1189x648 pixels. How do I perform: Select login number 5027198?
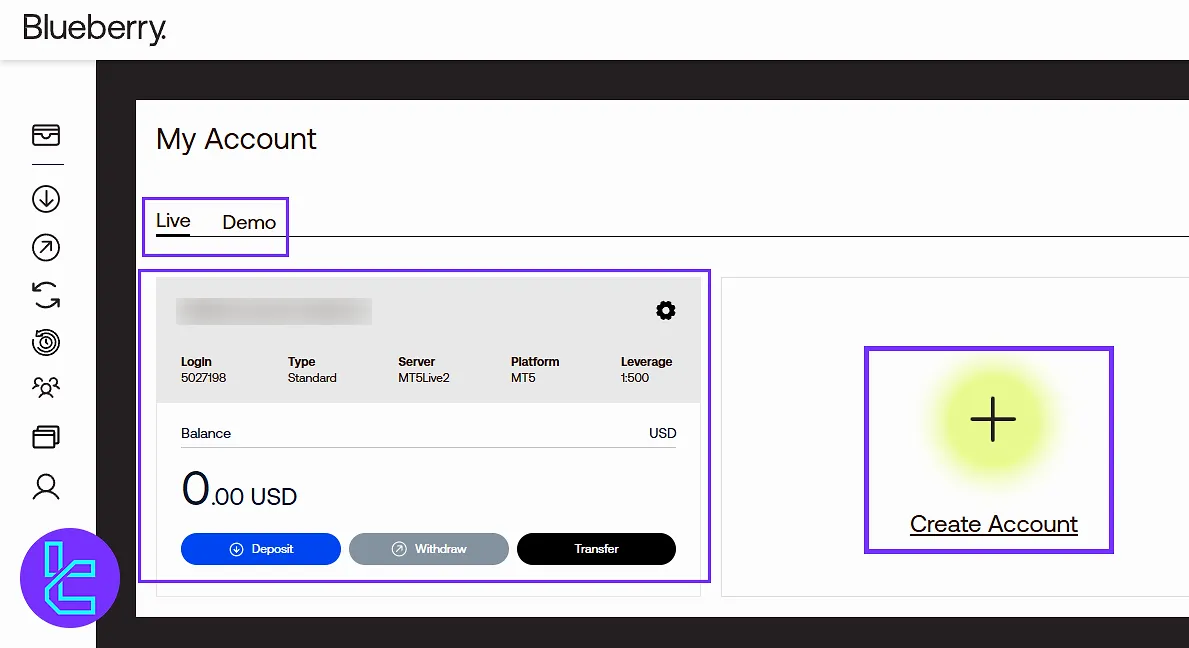(x=203, y=377)
